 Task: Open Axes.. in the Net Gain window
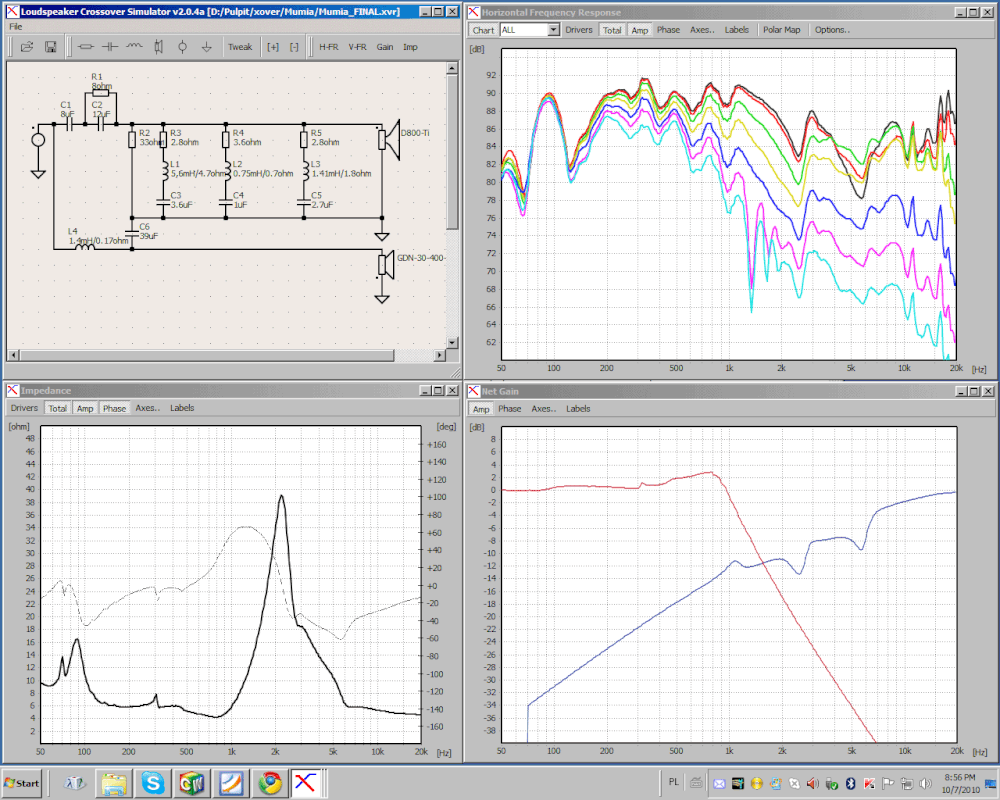click(543, 409)
